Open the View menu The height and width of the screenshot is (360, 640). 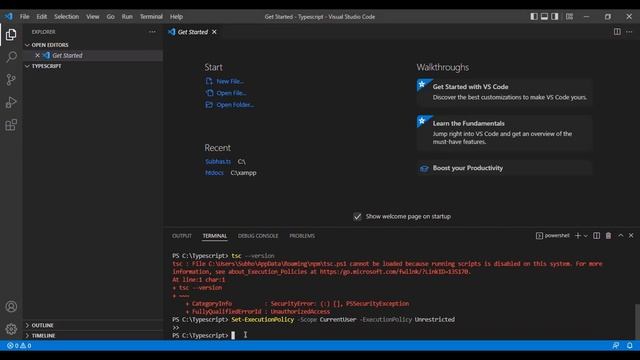tap(93, 17)
